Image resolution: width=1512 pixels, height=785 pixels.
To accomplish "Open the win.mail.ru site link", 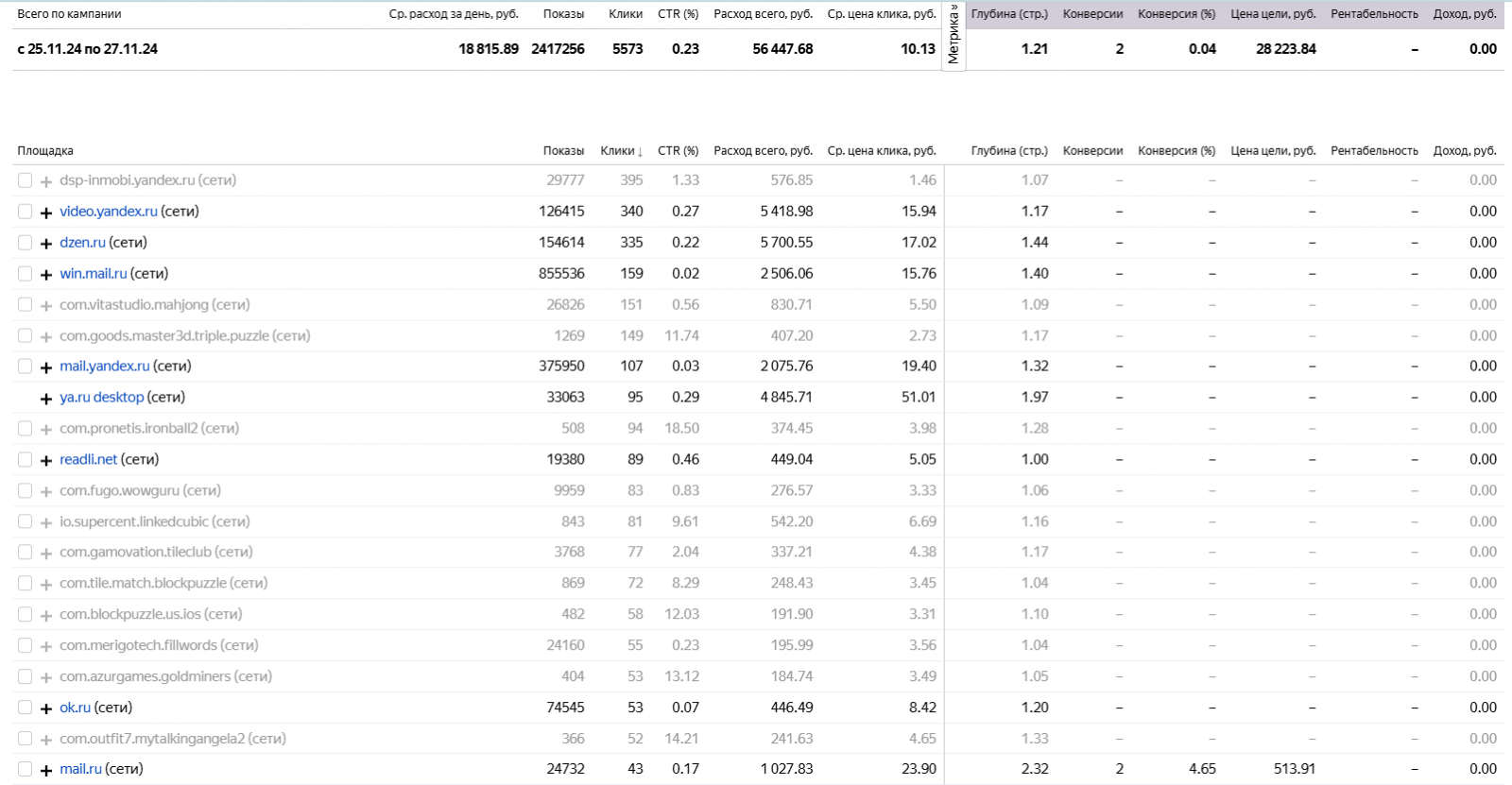I will [93, 274].
